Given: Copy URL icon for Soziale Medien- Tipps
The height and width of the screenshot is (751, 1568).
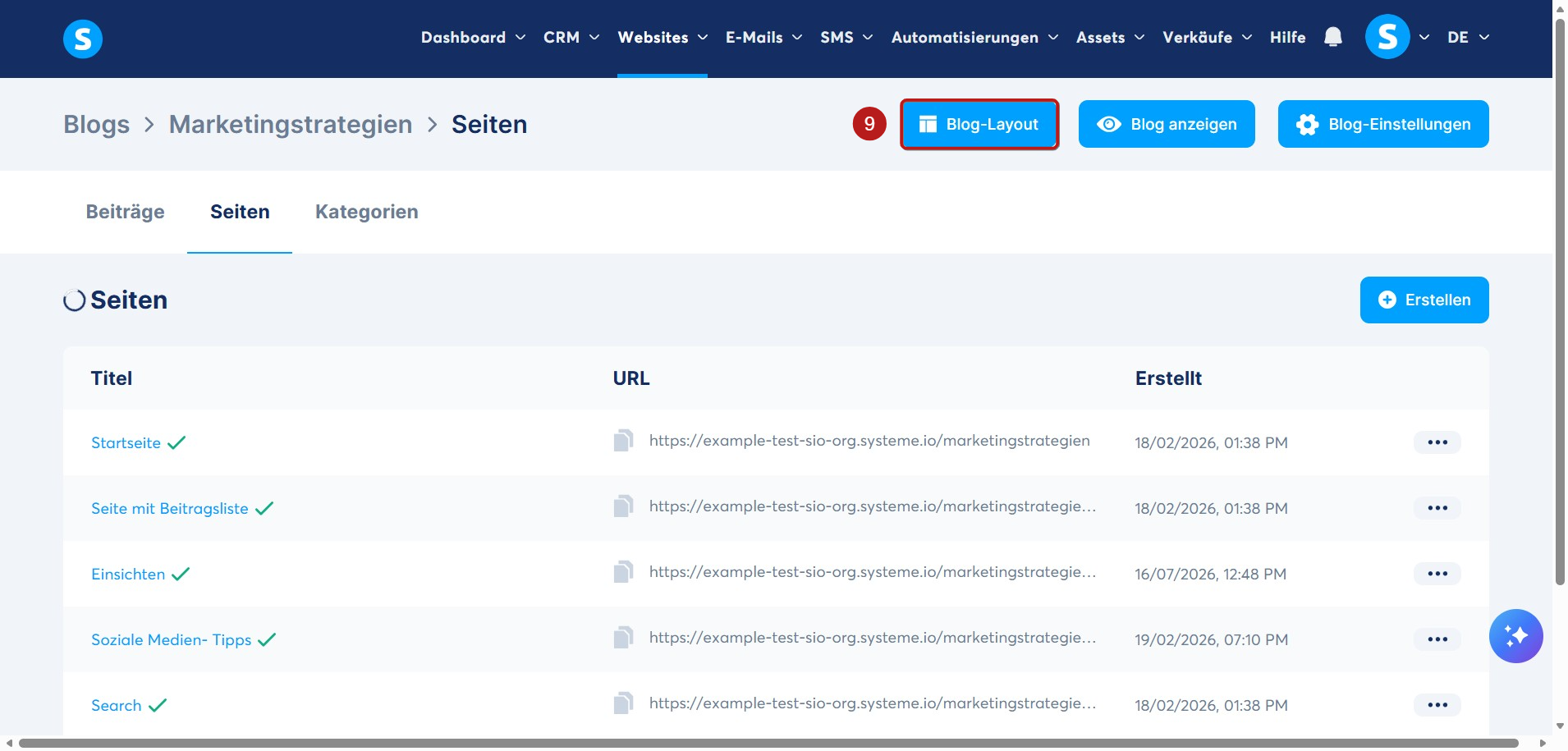Looking at the screenshot, I should tap(623, 638).
